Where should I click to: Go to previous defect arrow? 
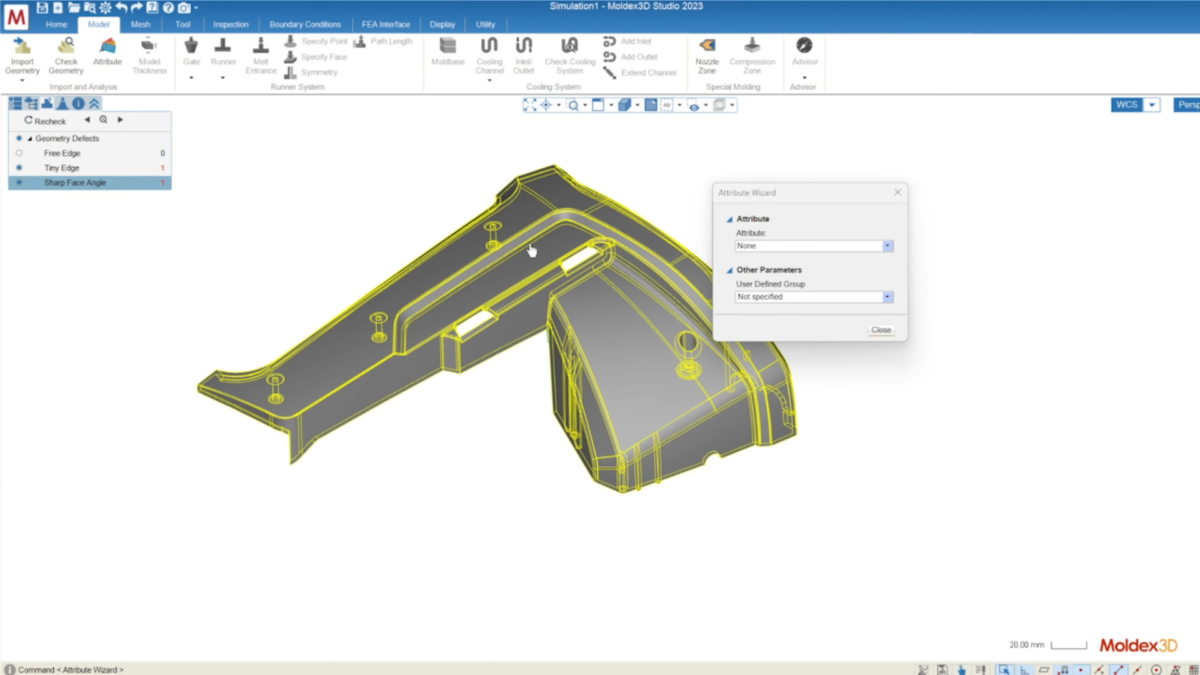pyautogui.click(x=87, y=120)
